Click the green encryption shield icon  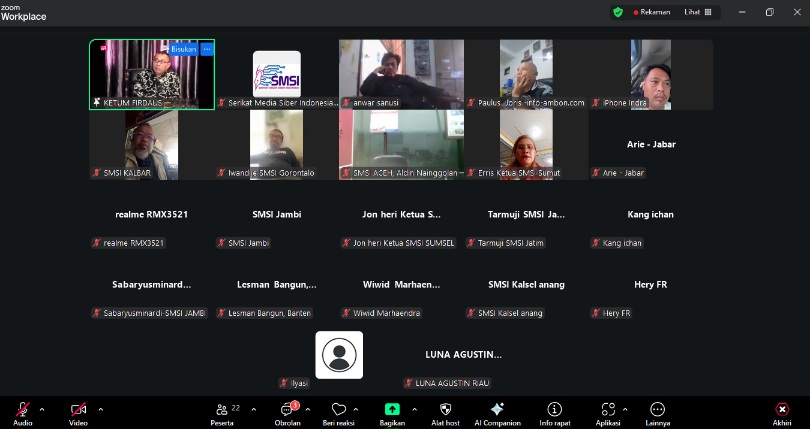618,12
